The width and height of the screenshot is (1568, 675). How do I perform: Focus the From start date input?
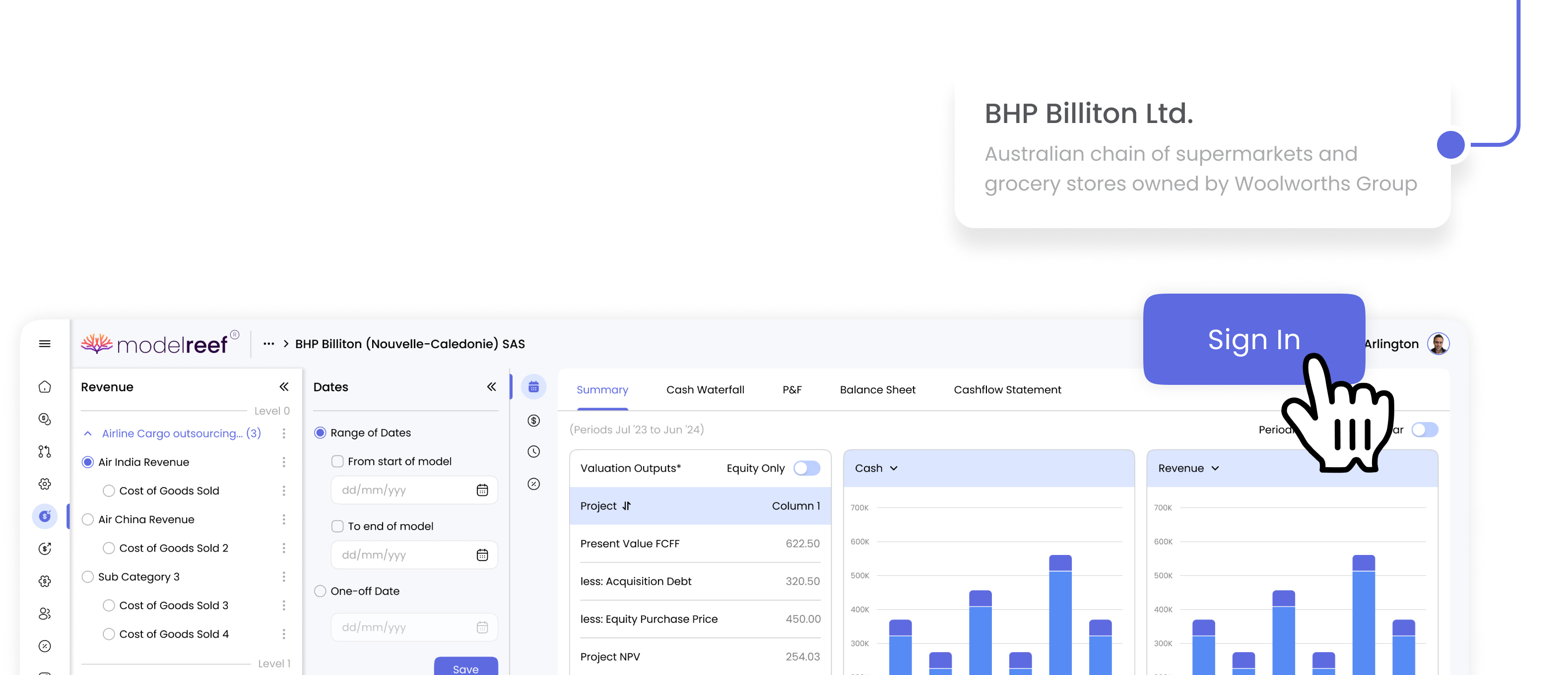(414, 491)
